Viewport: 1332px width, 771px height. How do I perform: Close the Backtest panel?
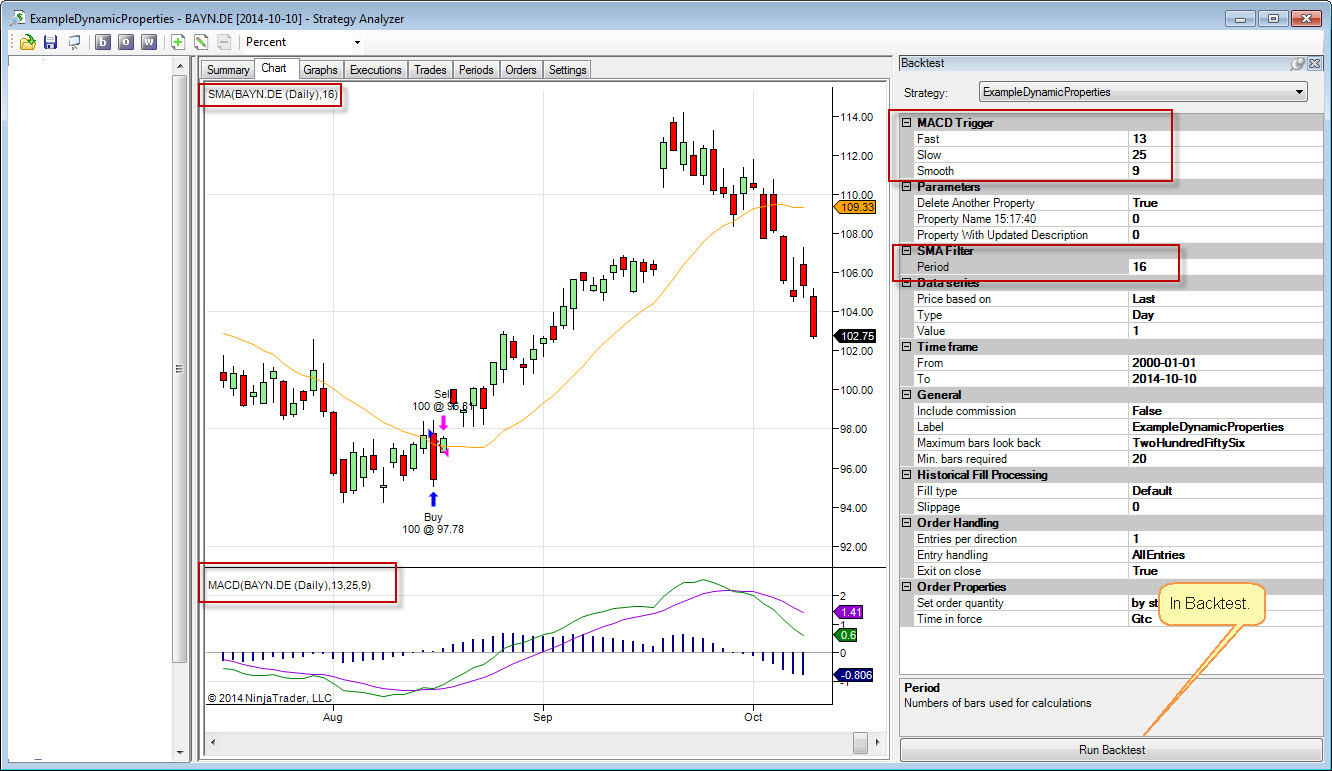(x=1314, y=63)
